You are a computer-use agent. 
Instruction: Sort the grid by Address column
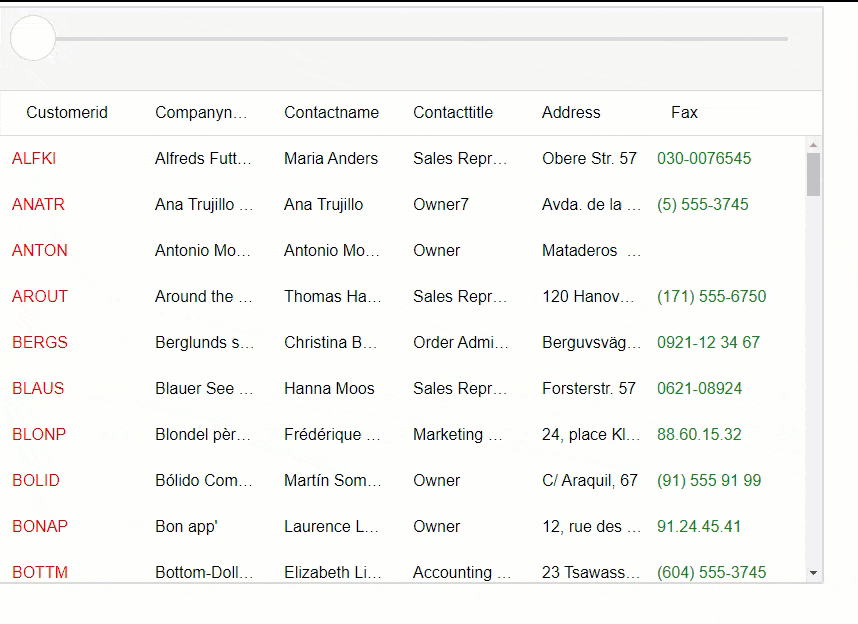coord(570,112)
